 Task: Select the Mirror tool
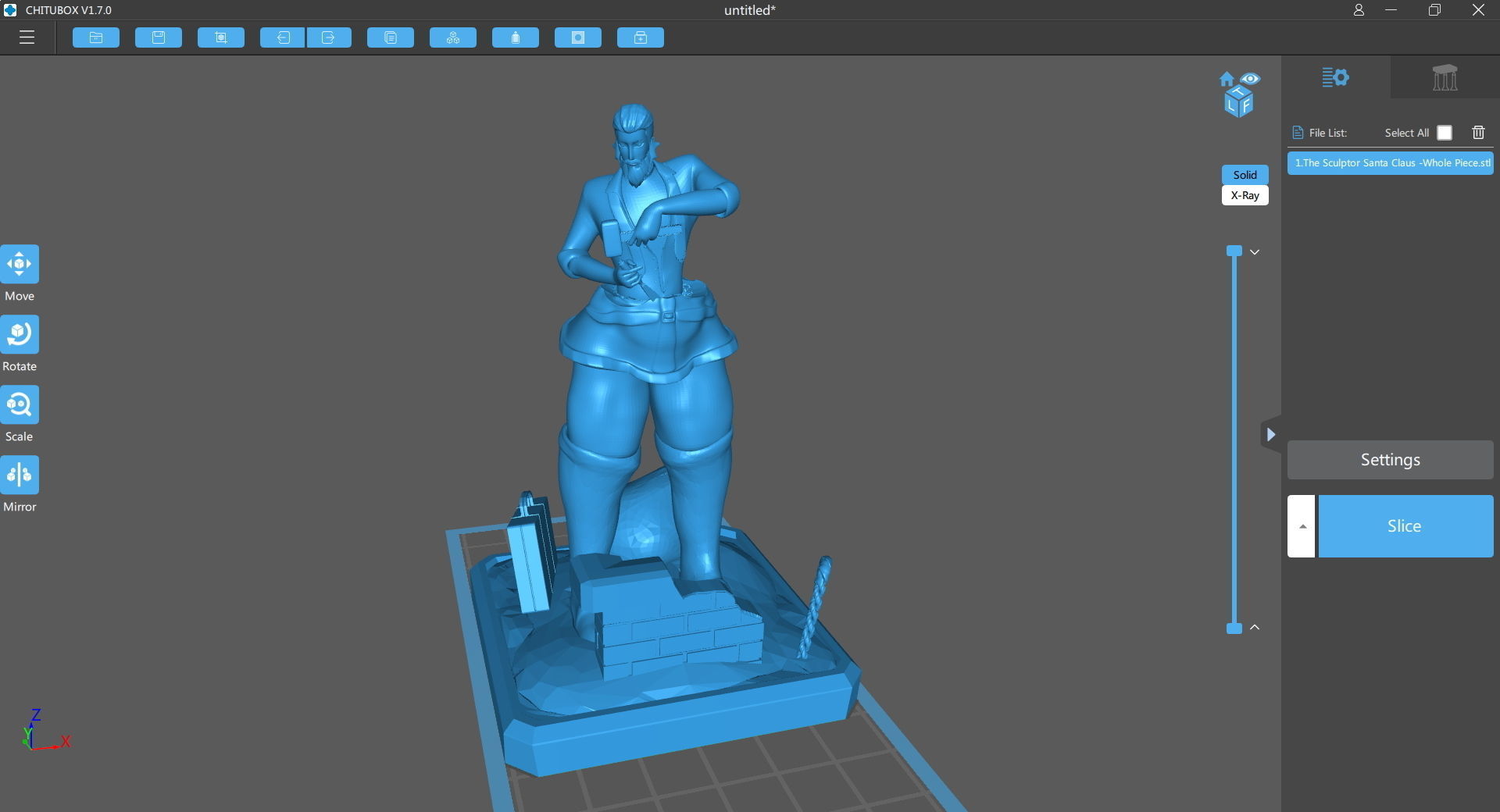(20, 475)
